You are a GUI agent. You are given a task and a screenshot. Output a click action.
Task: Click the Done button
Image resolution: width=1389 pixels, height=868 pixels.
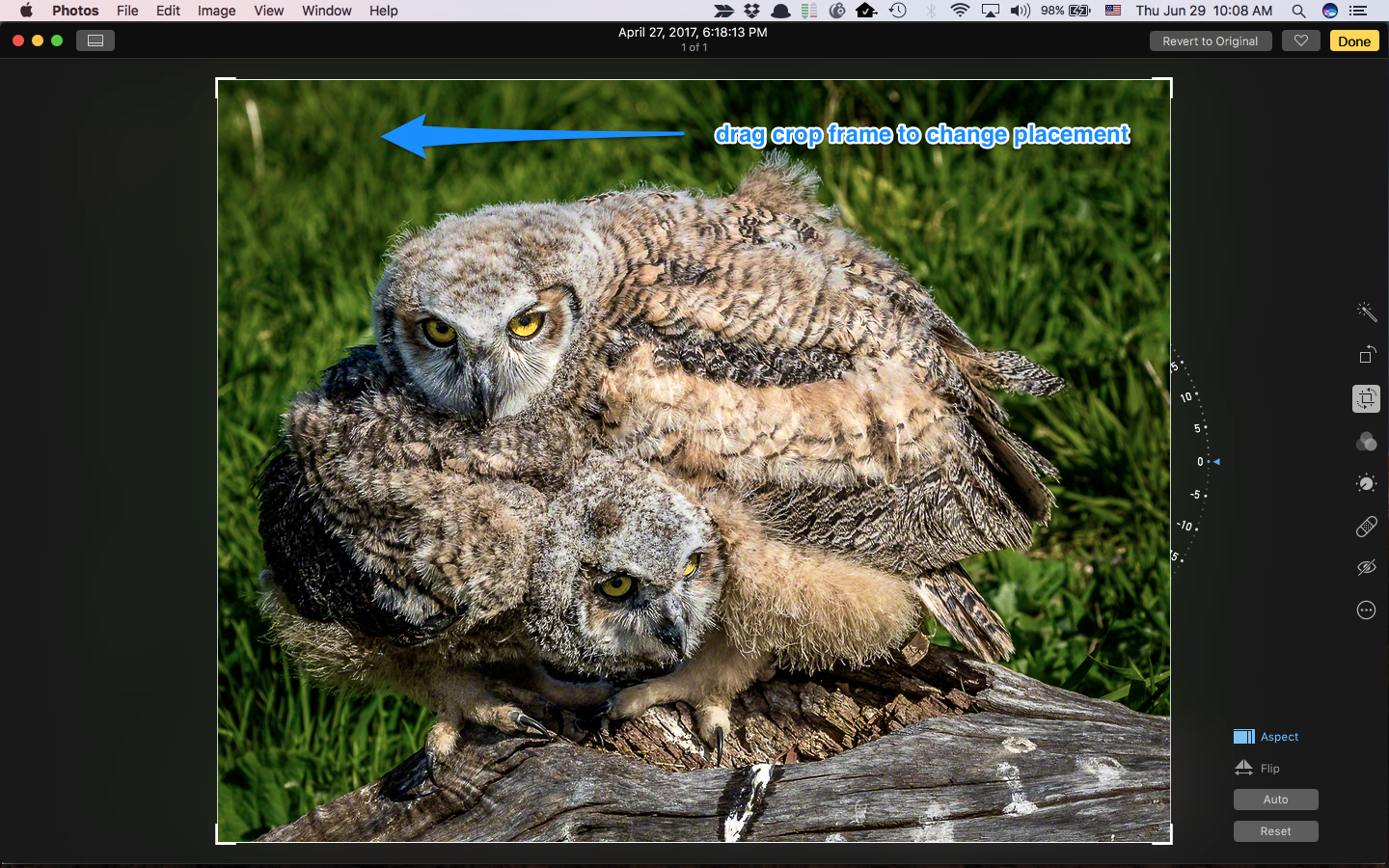1354,41
